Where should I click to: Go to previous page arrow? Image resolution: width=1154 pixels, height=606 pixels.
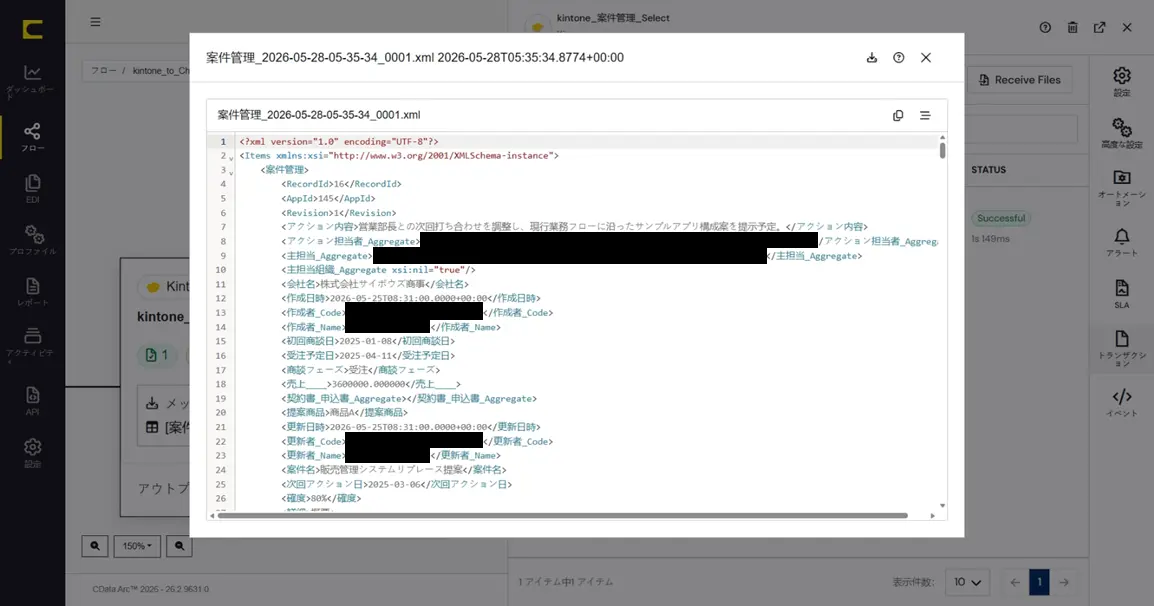click(x=1015, y=582)
